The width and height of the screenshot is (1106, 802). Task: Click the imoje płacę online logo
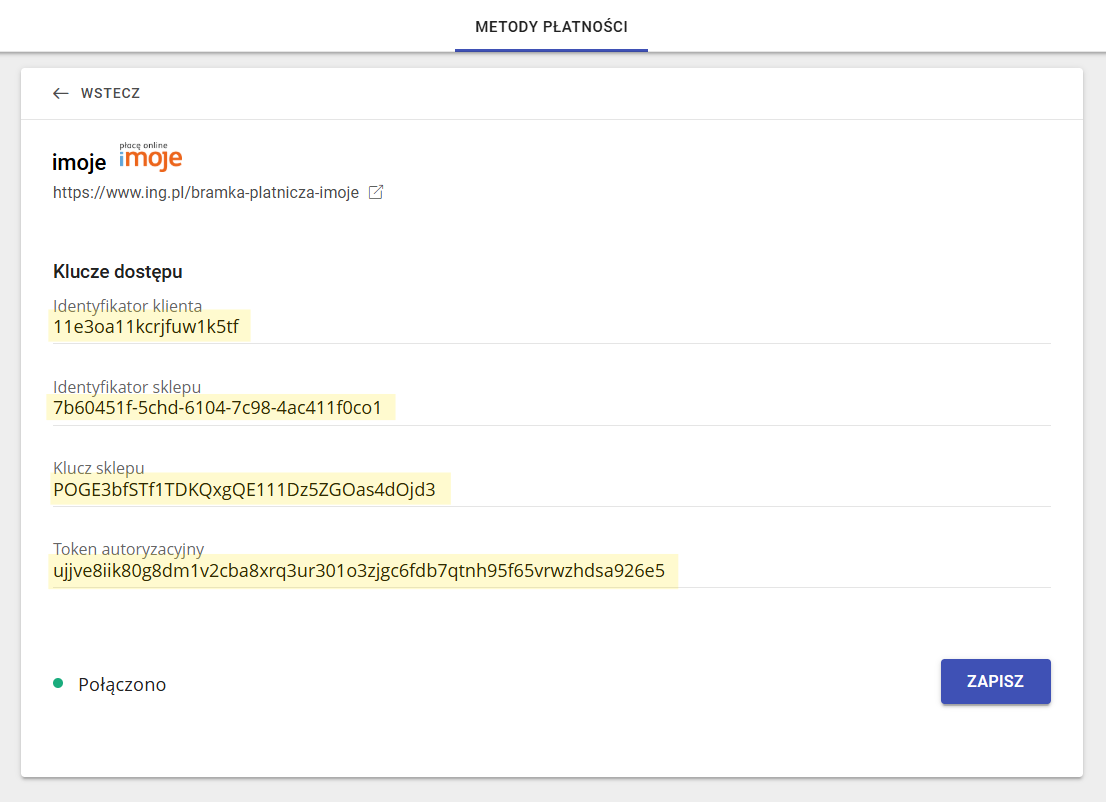click(x=151, y=157)
